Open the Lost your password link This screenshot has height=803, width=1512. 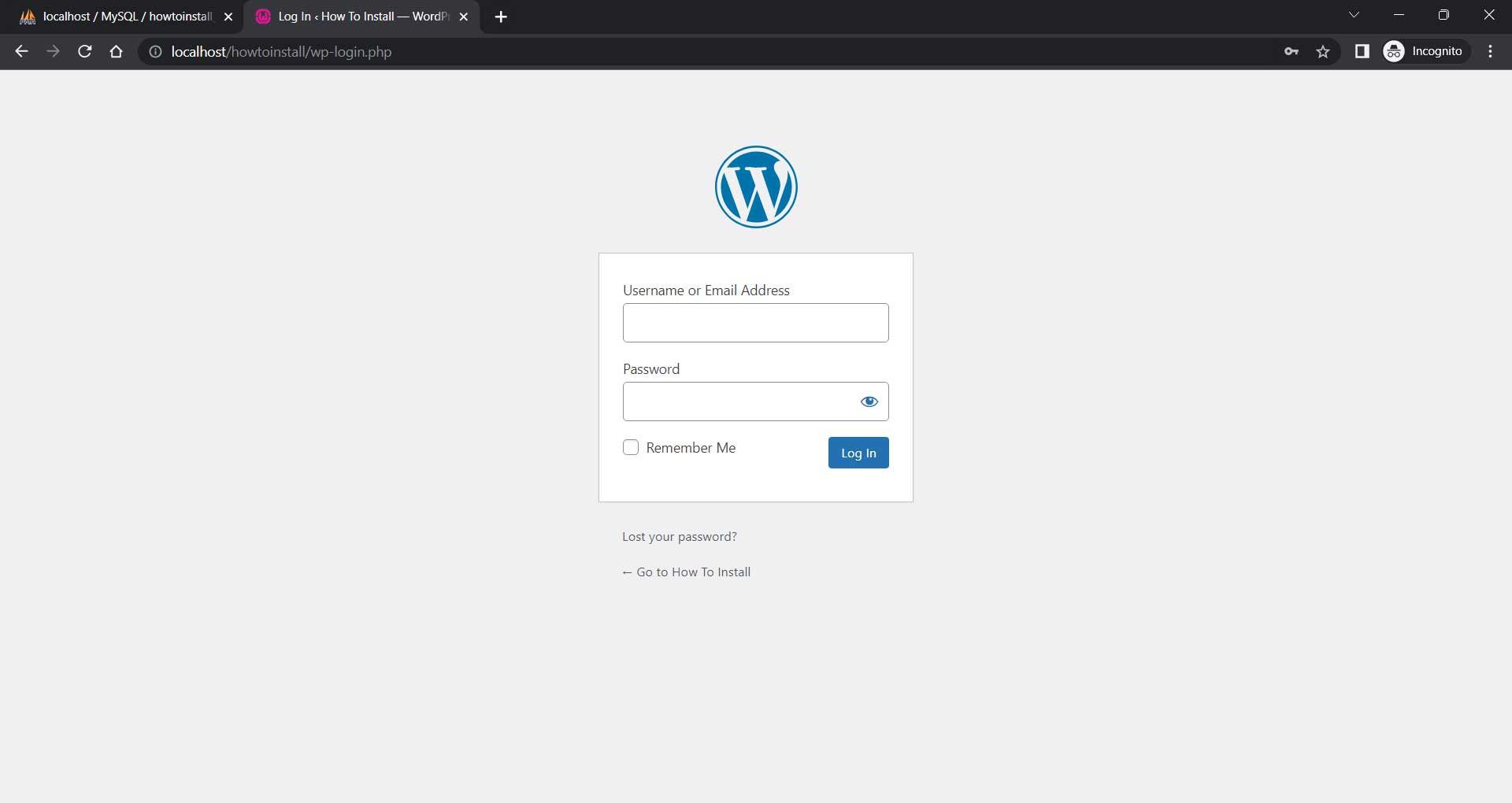[679, 536]
